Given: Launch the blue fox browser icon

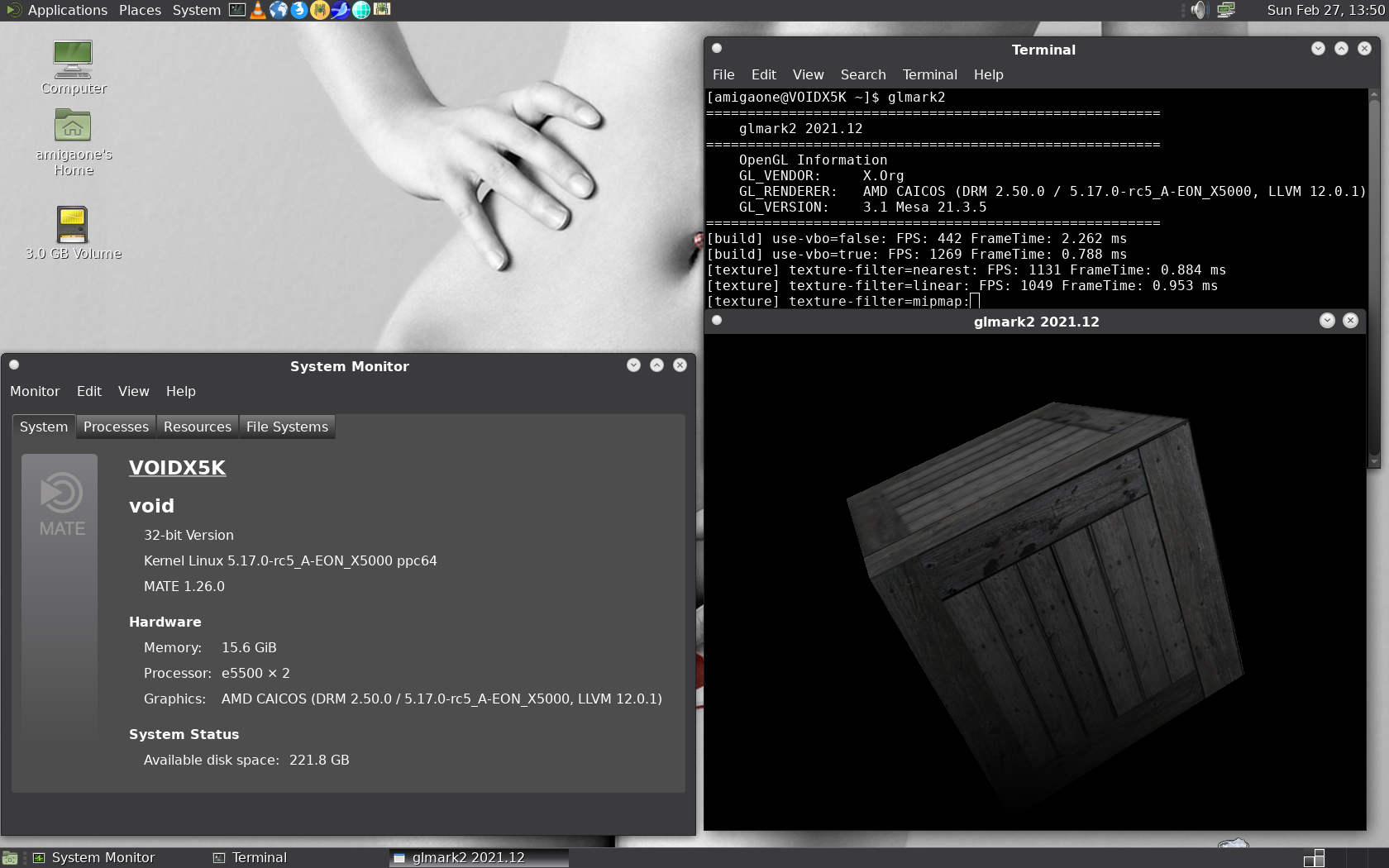Looking at the screenshot, I should (x=299, y=10).
